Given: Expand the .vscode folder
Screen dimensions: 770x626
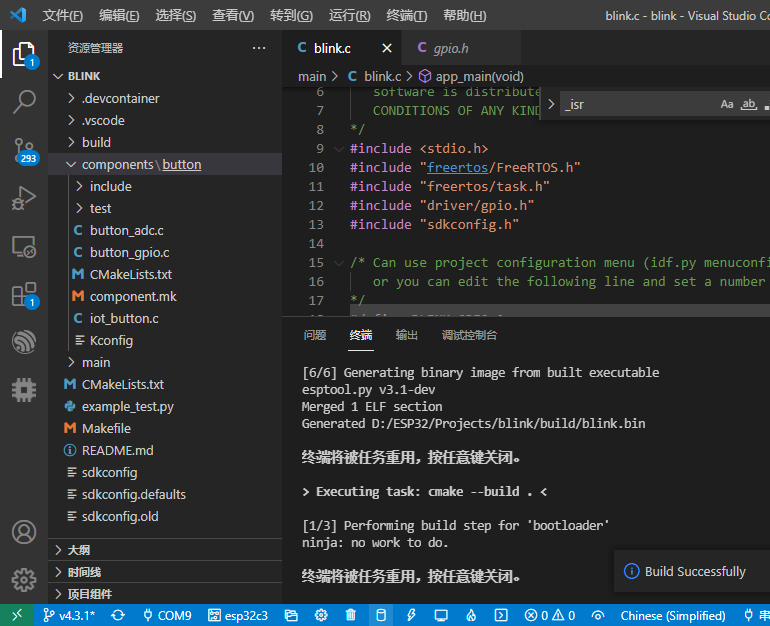Looking at the screenshot, I should click(x=165, y=120).
